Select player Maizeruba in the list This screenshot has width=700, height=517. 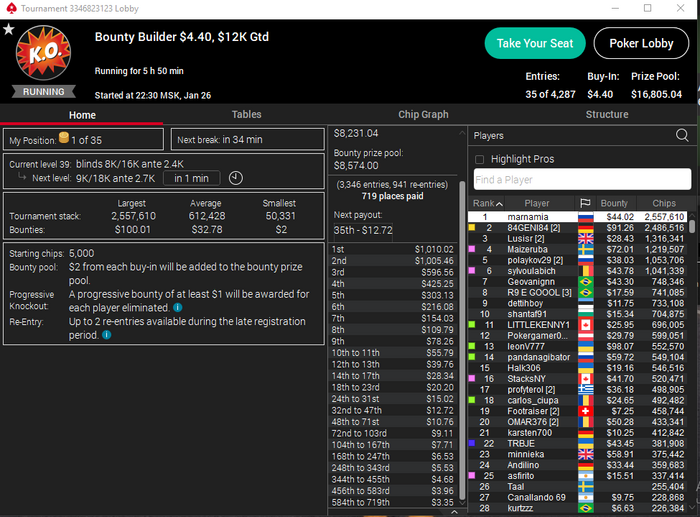(527, 249)
